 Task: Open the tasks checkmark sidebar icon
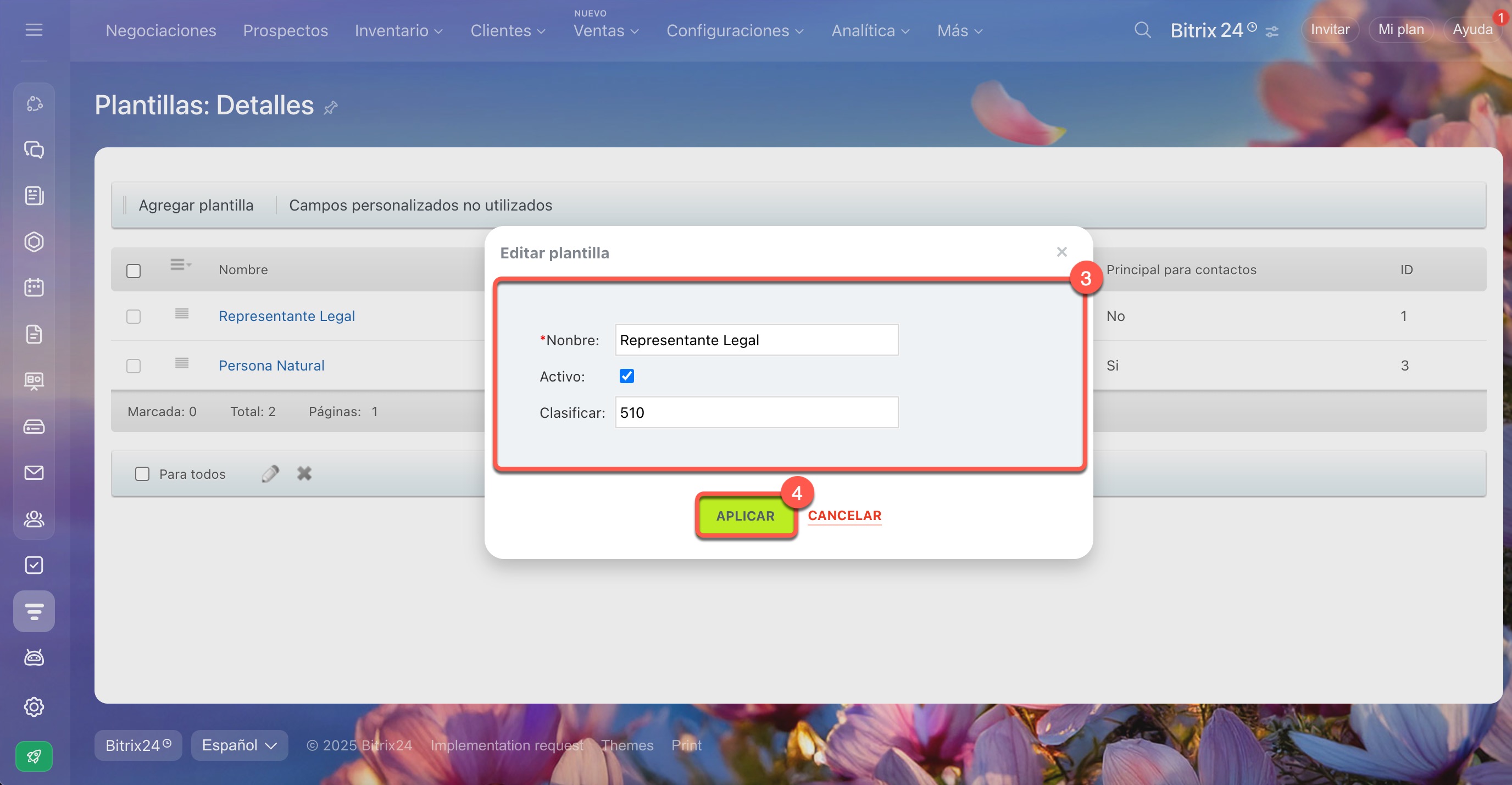tap(34, 566)
